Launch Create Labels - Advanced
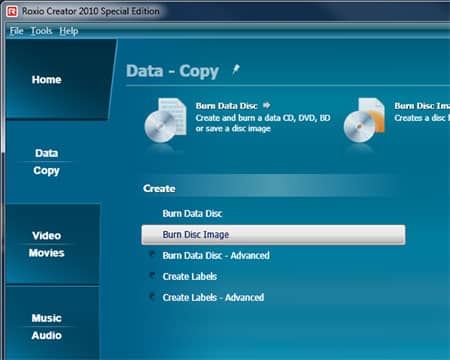Image resolution: width=450 pixels, height=360 pixels. [213, 297]
